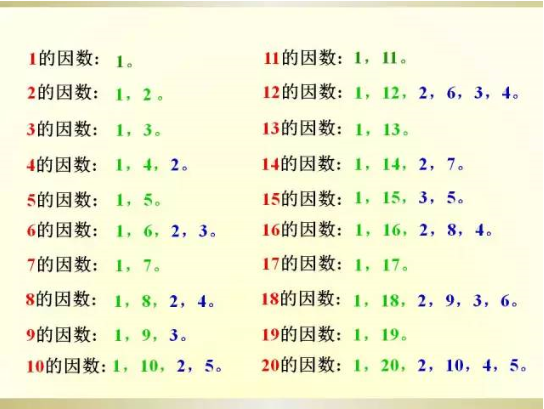The height and width of the screenshot is (409, 544).
Task: Click the green 9 in the 9 row
Action: 146,335
